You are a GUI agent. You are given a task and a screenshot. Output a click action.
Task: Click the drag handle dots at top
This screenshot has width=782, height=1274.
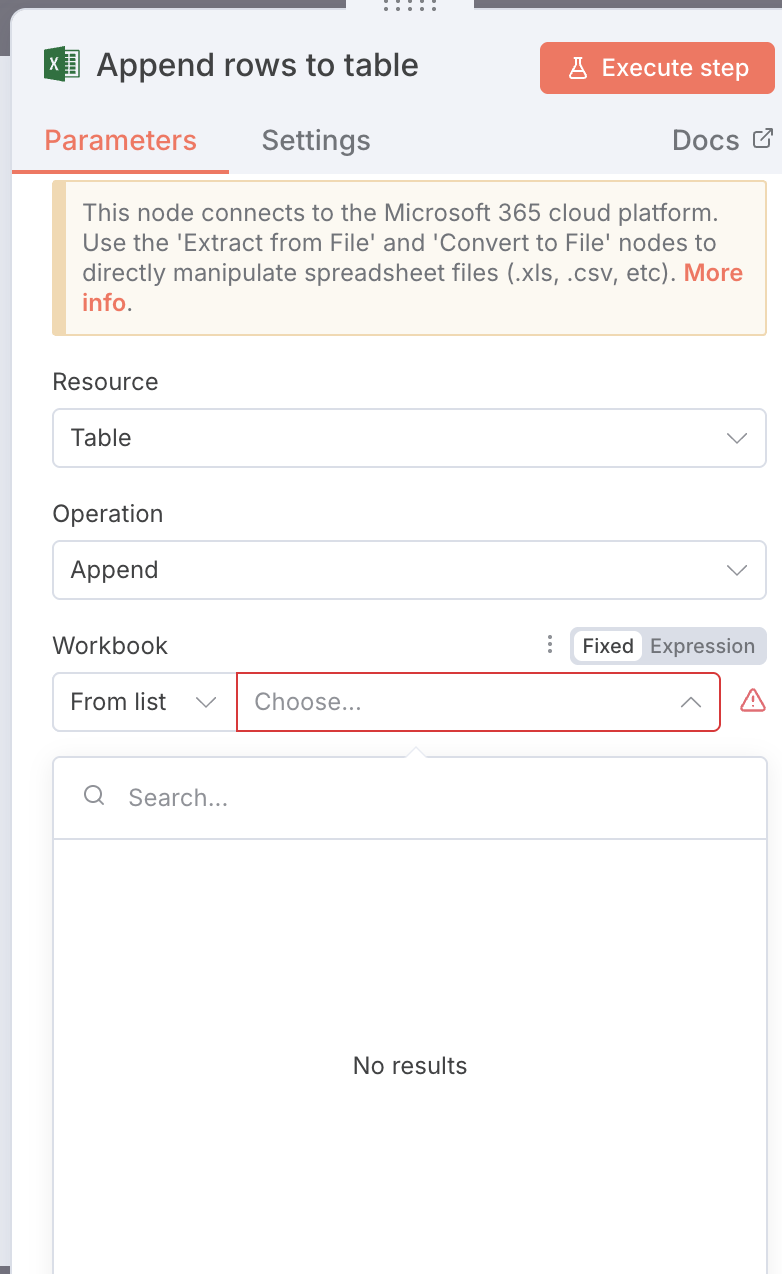(x=410, y=6)
